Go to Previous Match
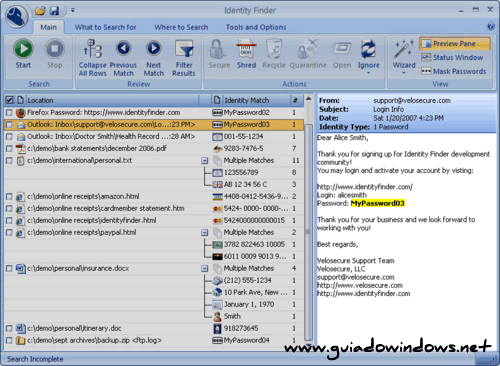The height and width of the screenshot is (366, 500). coord(123,58)
